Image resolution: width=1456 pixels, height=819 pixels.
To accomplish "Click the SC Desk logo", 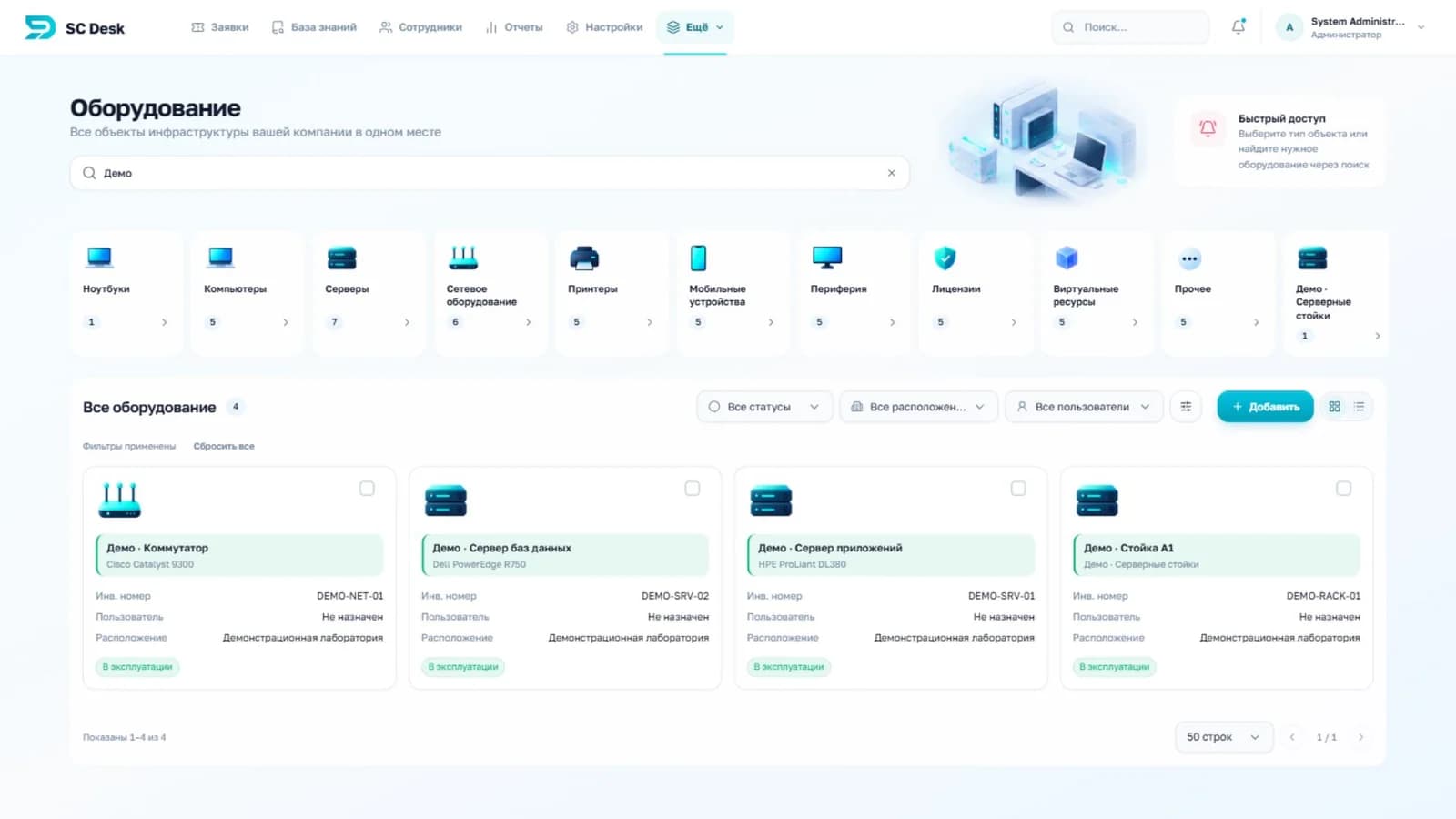I will point(75,27).
